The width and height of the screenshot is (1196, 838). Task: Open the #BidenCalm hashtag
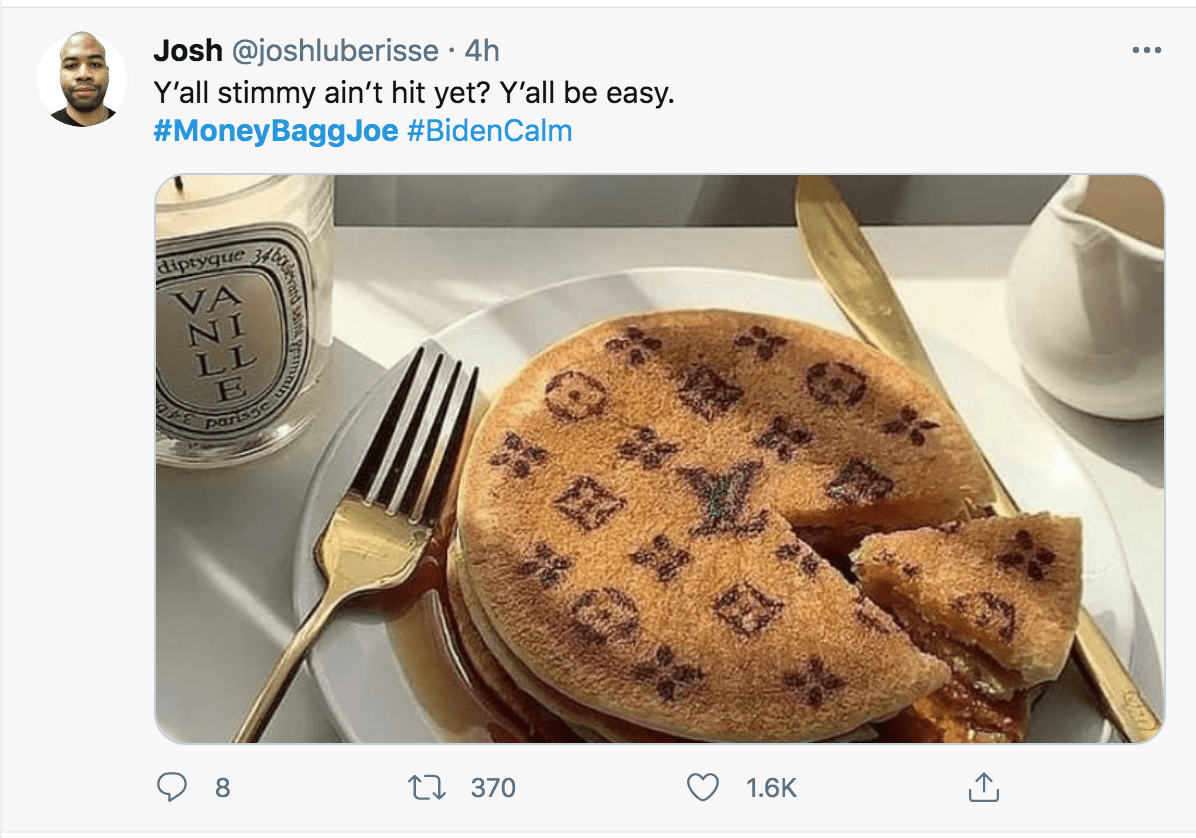(x=490, y=131)
